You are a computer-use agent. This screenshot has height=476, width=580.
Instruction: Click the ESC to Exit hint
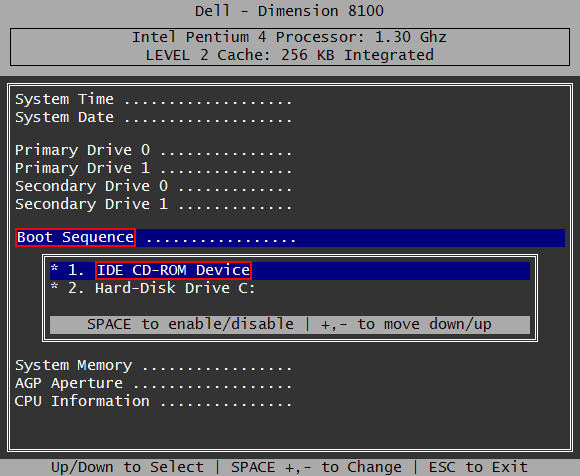[478, 467]
